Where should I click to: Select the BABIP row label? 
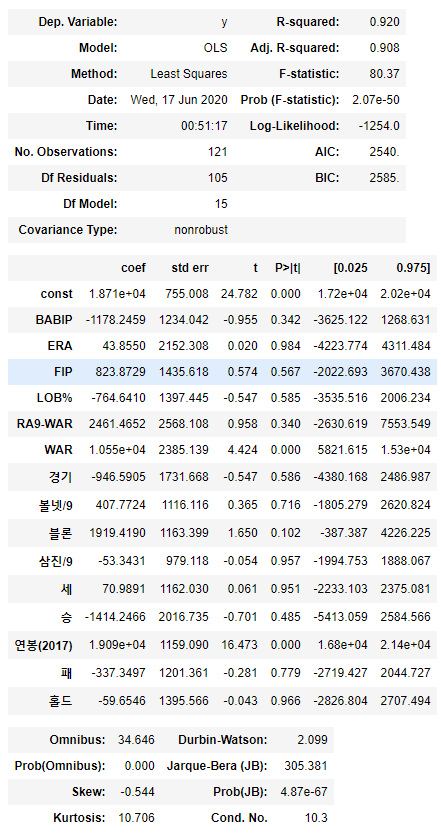click(x=54, y=320)
